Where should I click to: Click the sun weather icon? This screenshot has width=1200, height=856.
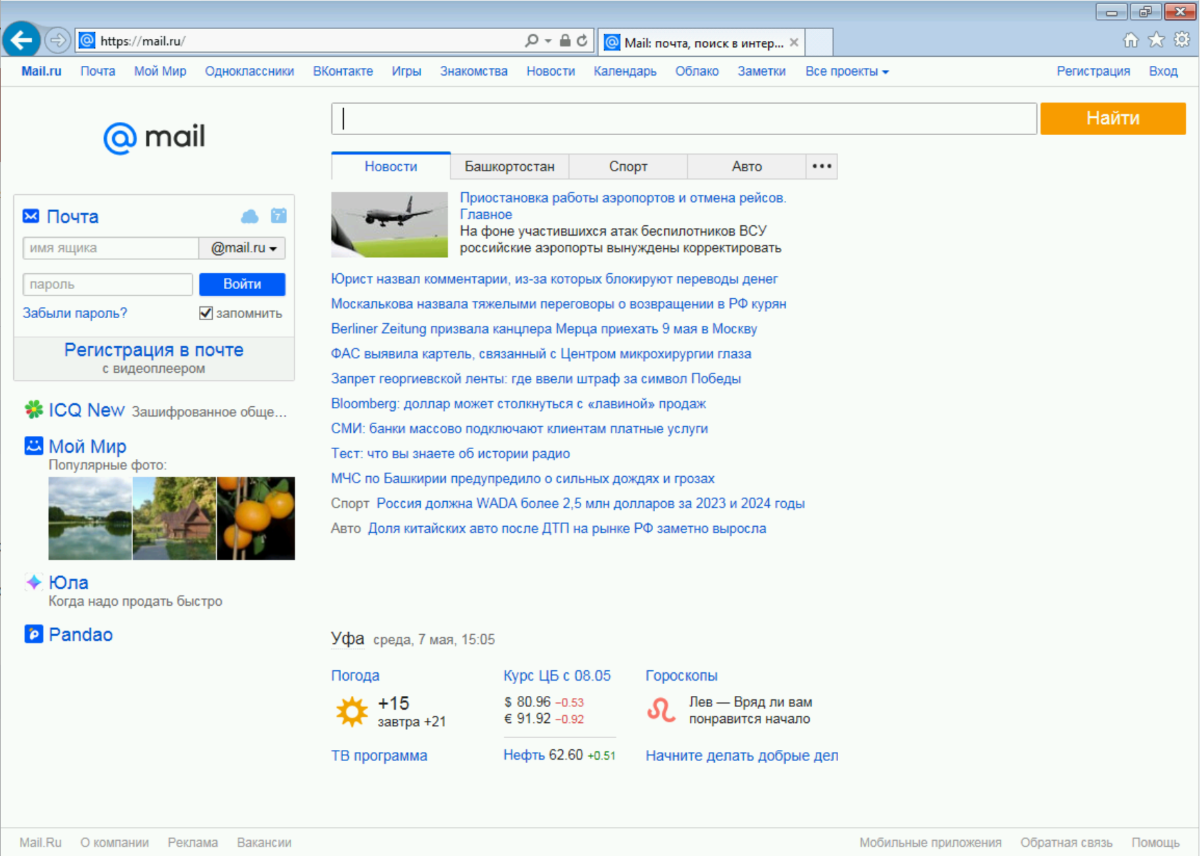(351, 711)
